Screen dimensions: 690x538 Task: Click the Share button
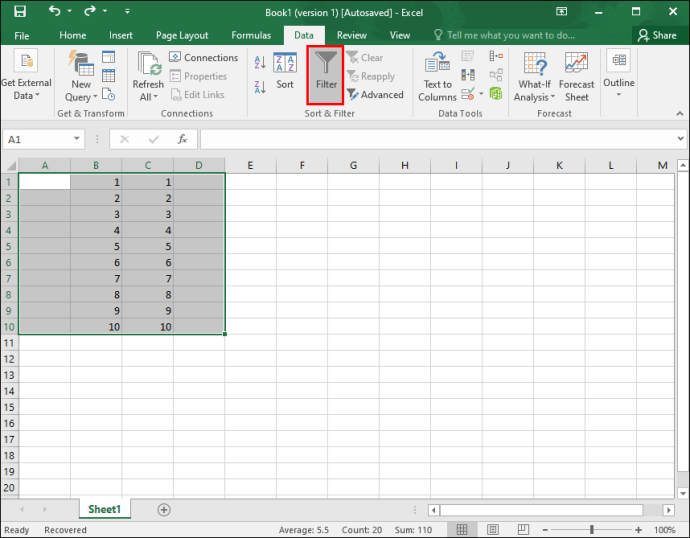point(656,35)
